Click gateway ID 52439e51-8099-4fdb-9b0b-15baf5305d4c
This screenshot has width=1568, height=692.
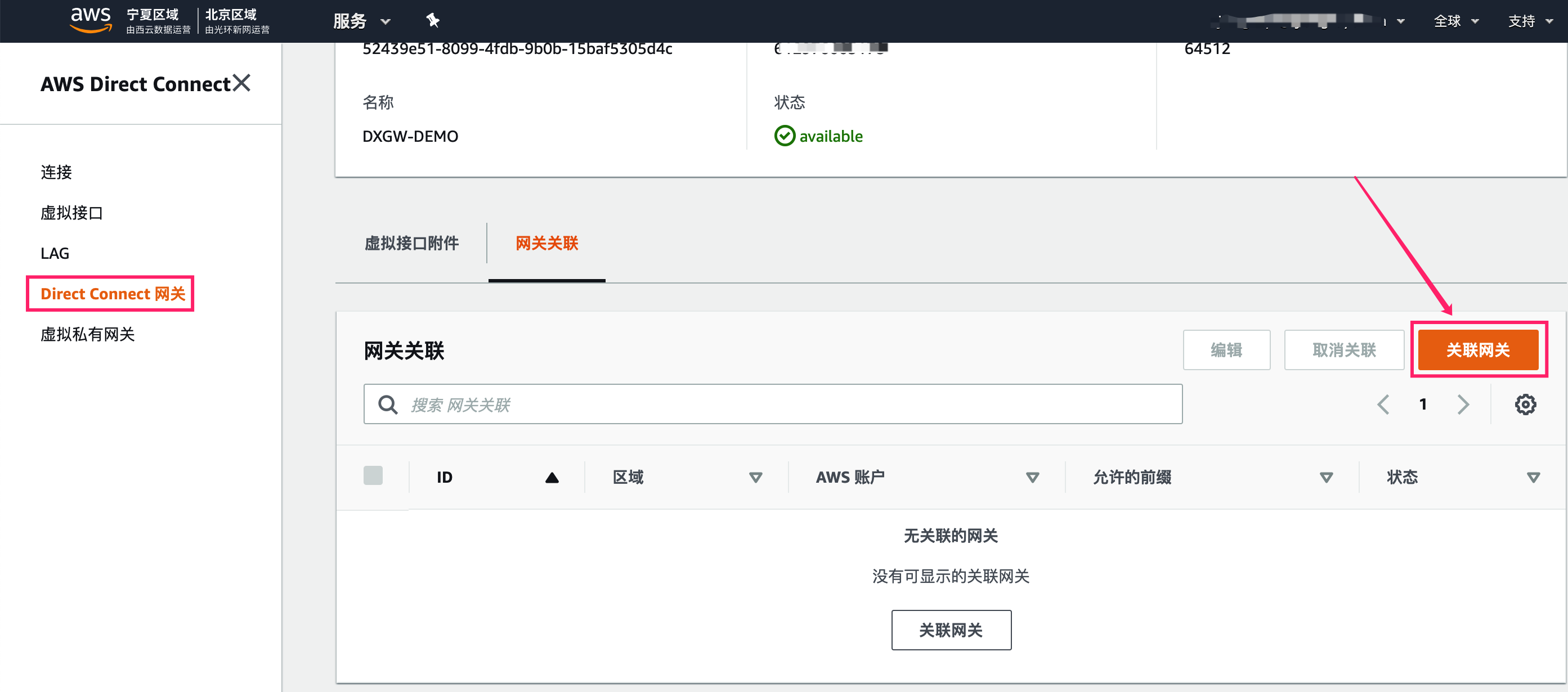click(517, 49)
